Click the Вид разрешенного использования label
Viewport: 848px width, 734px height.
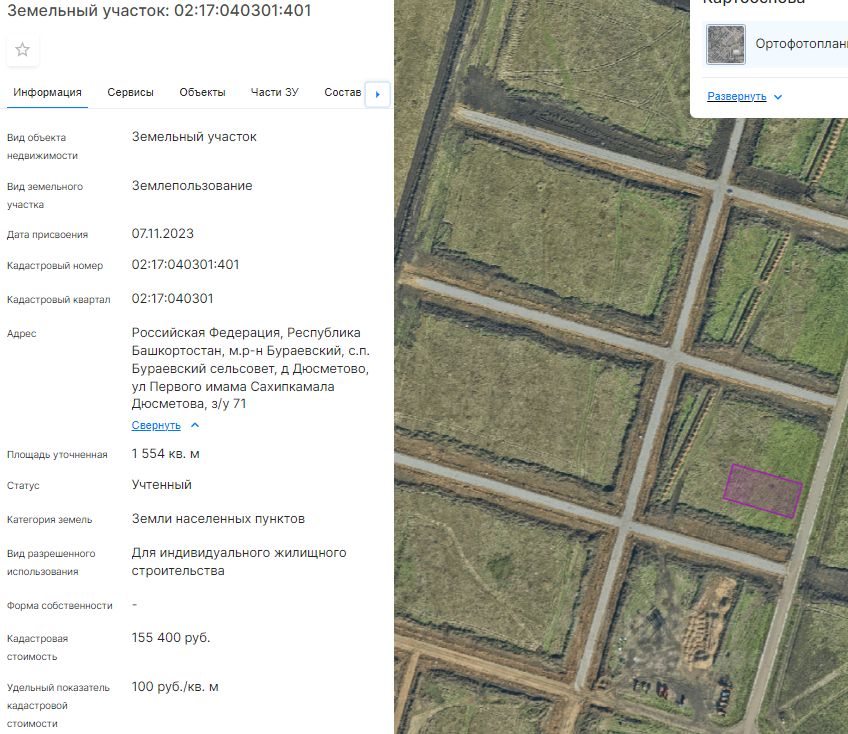pos(51,563)
